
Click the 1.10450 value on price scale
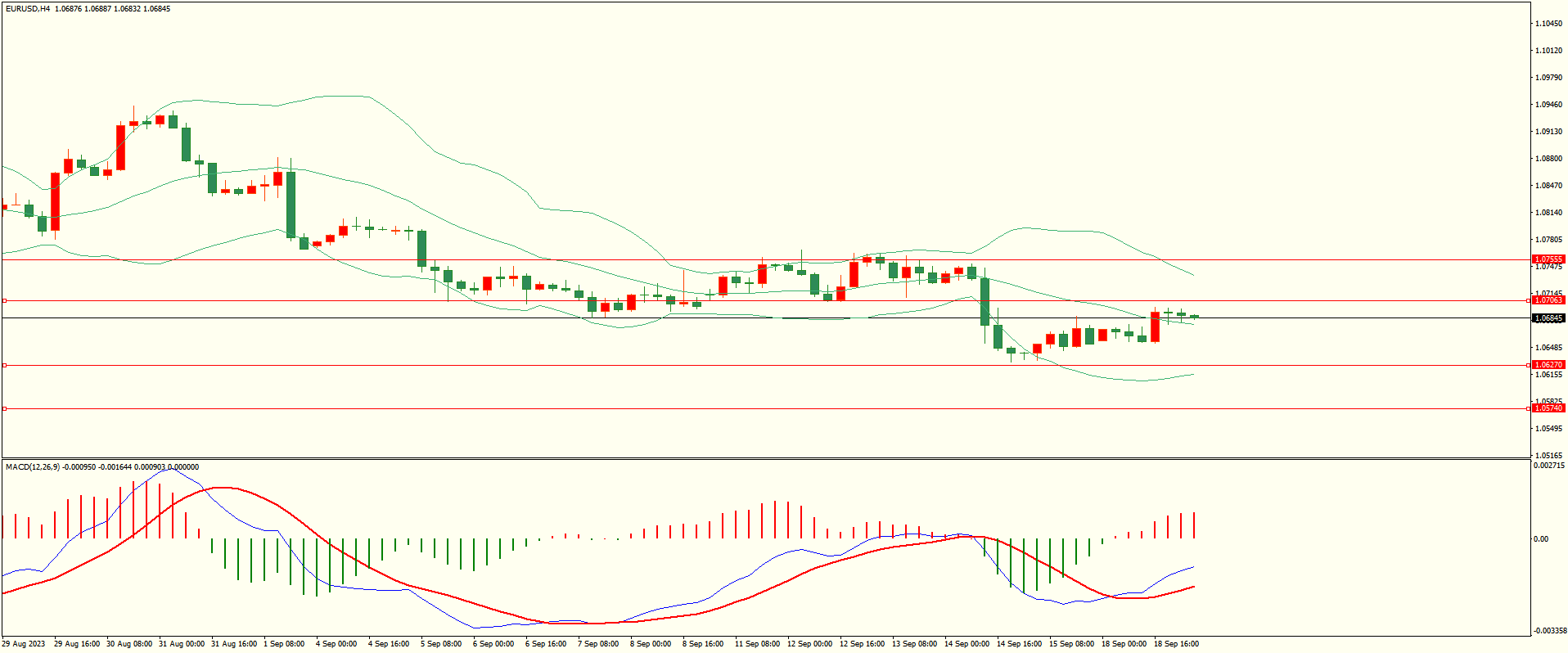(1548, 24)
